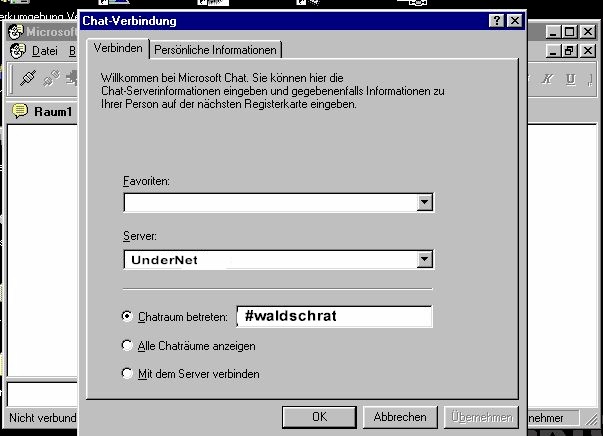Select Mit dem Server verbinden option
Image resolution: width=603 pixels, height=436 pixels.
point(127,373)
